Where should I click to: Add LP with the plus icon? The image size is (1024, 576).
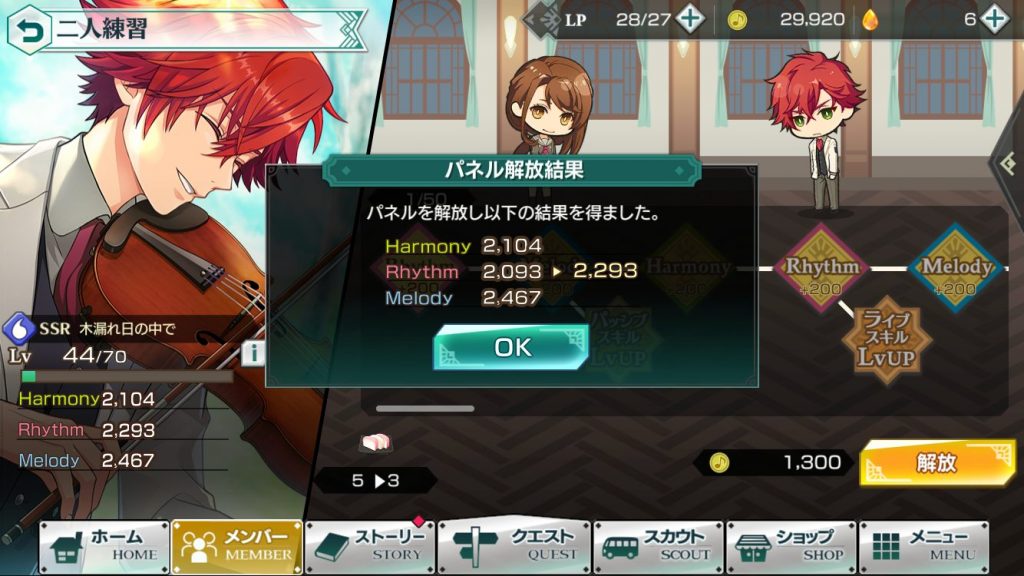point(690,19)
